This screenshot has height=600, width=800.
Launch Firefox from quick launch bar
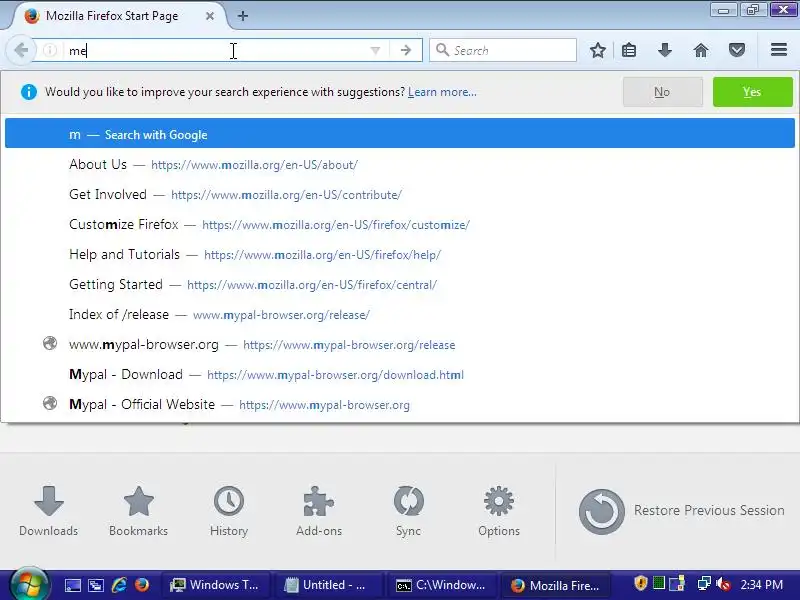pos(142,585)
